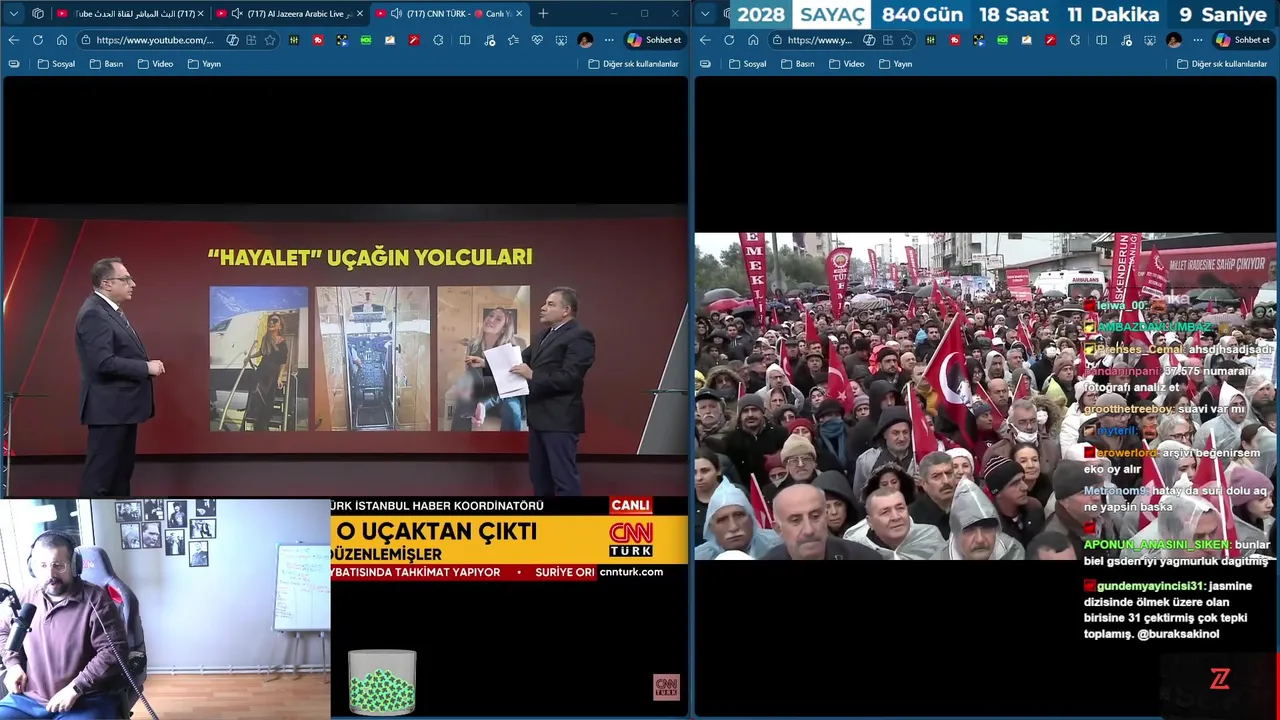Open Sohbet et Copilot button in left browser

point(655,40)
